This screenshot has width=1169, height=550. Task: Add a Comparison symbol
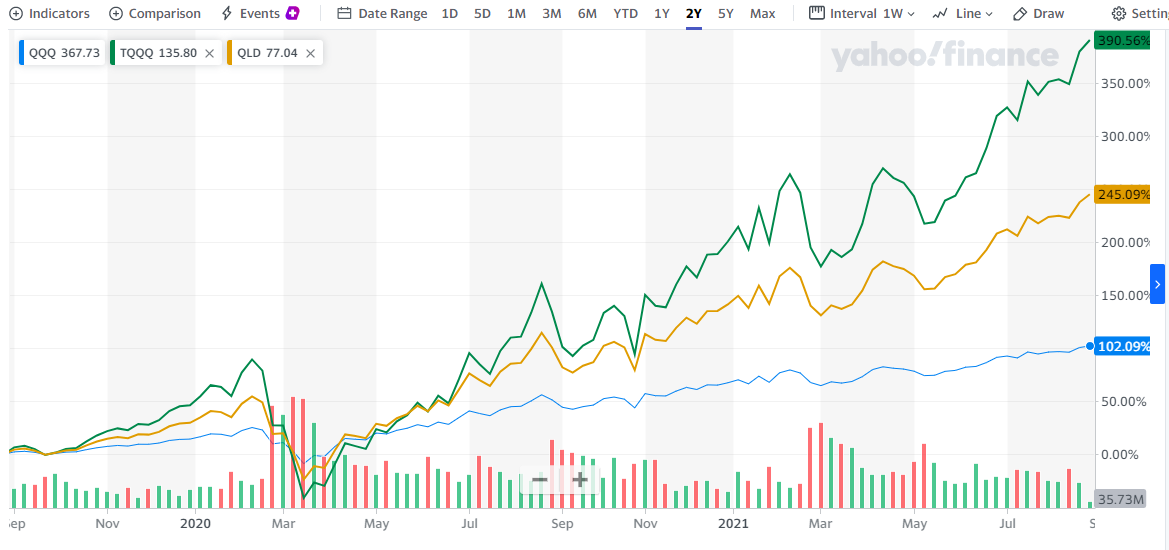click(154, 13)
